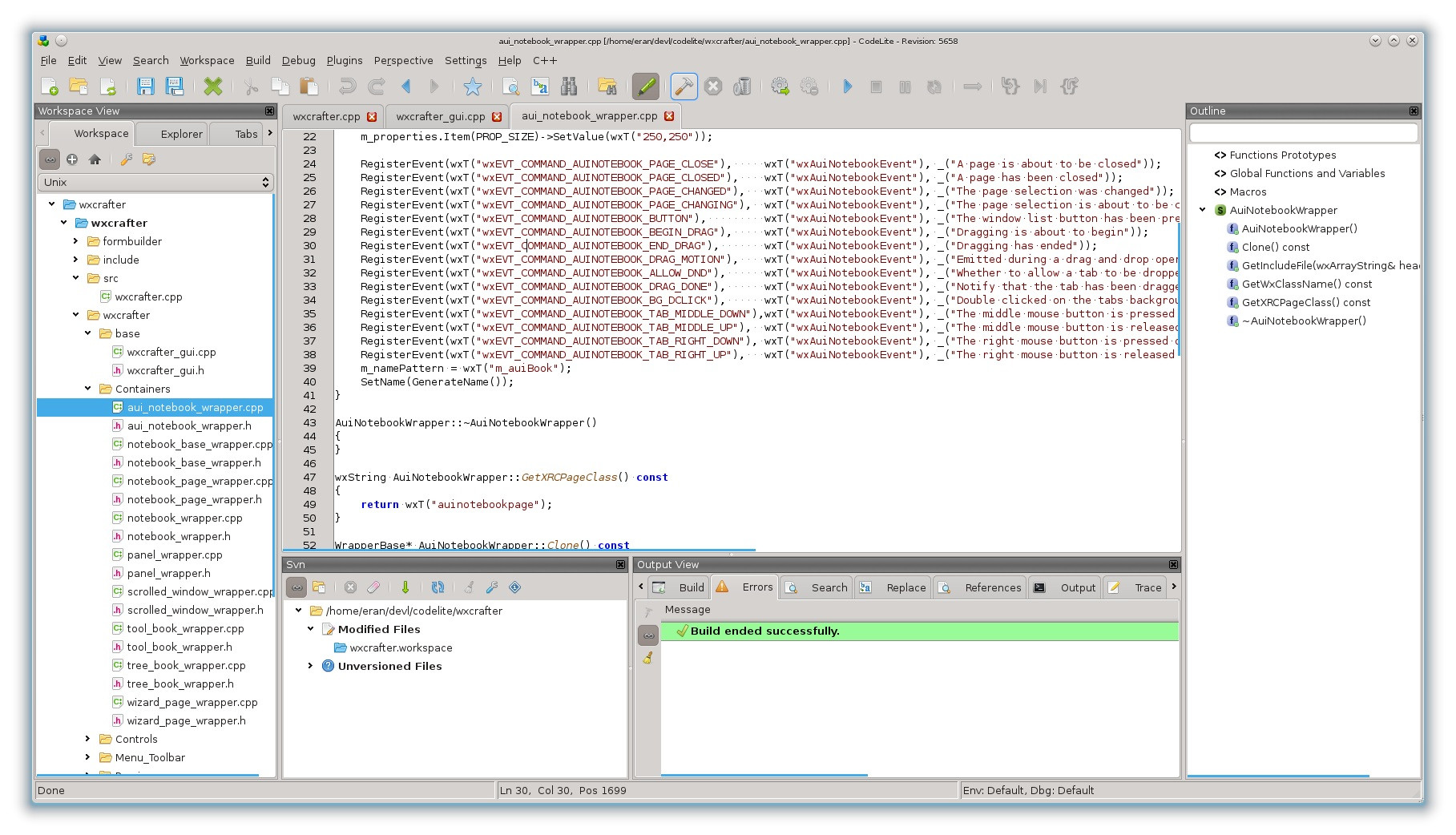Expand Unversioned Files in Svn
The width and height of the screenshot is (1456, 835).
pos(311,666)
